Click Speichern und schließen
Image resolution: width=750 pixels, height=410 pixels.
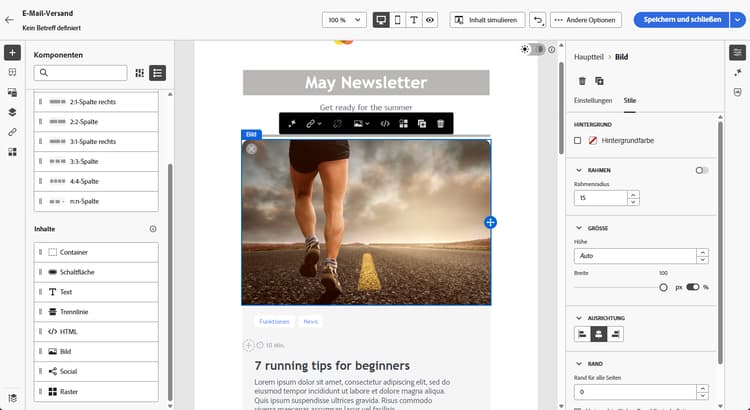(682, 20)
